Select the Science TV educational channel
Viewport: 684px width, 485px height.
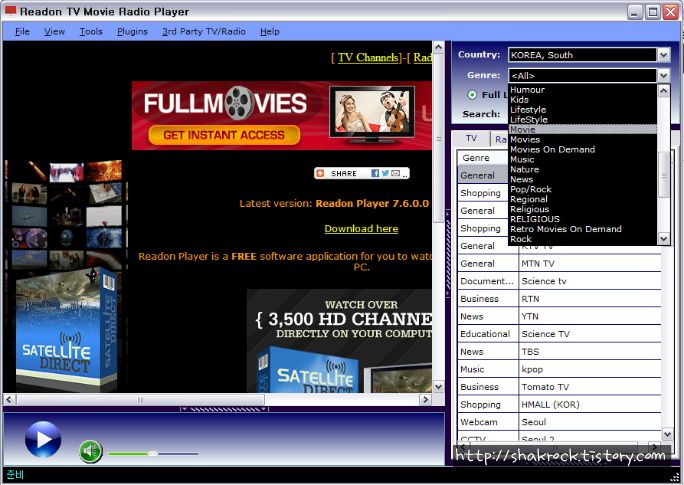(559, 334)
